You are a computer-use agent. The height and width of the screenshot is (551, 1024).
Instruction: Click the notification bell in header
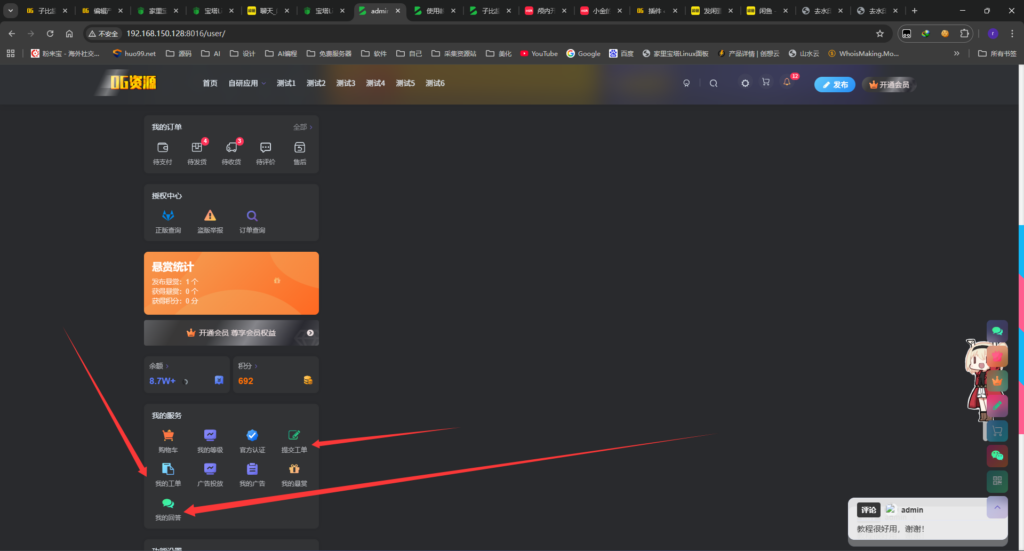point(787,83)
